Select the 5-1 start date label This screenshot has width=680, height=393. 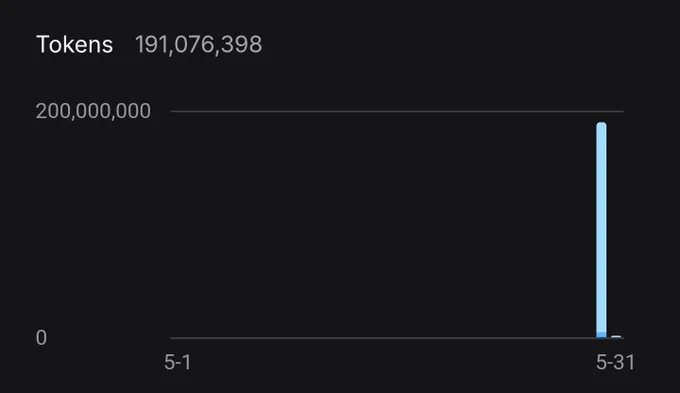[x=178, y=362]
